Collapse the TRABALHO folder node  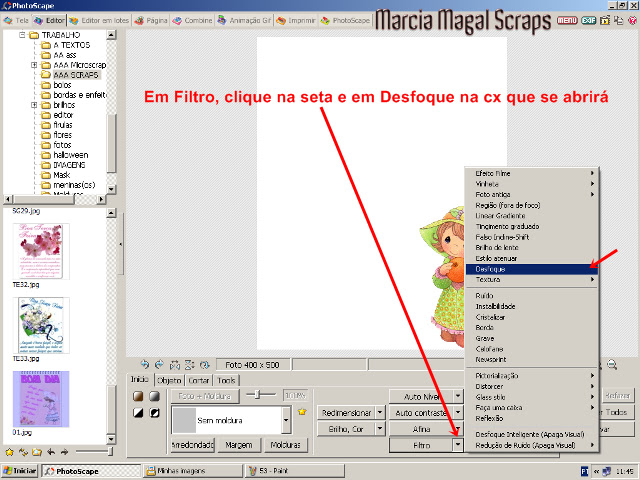[22, 35]
